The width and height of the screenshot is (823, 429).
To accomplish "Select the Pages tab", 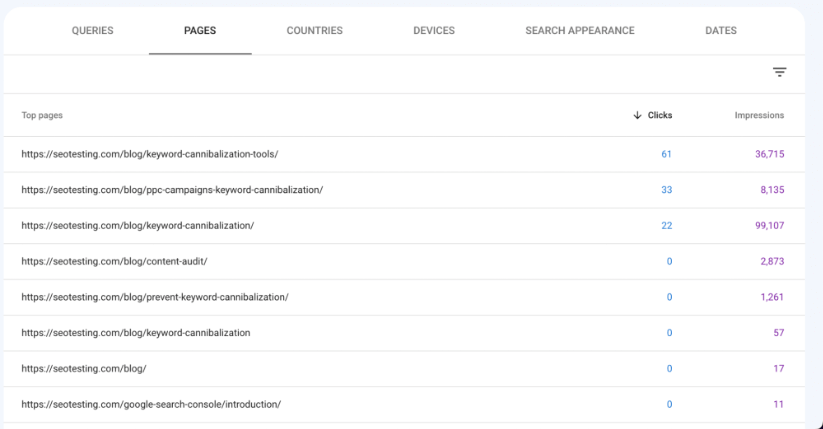I will [x=200, y=30].
